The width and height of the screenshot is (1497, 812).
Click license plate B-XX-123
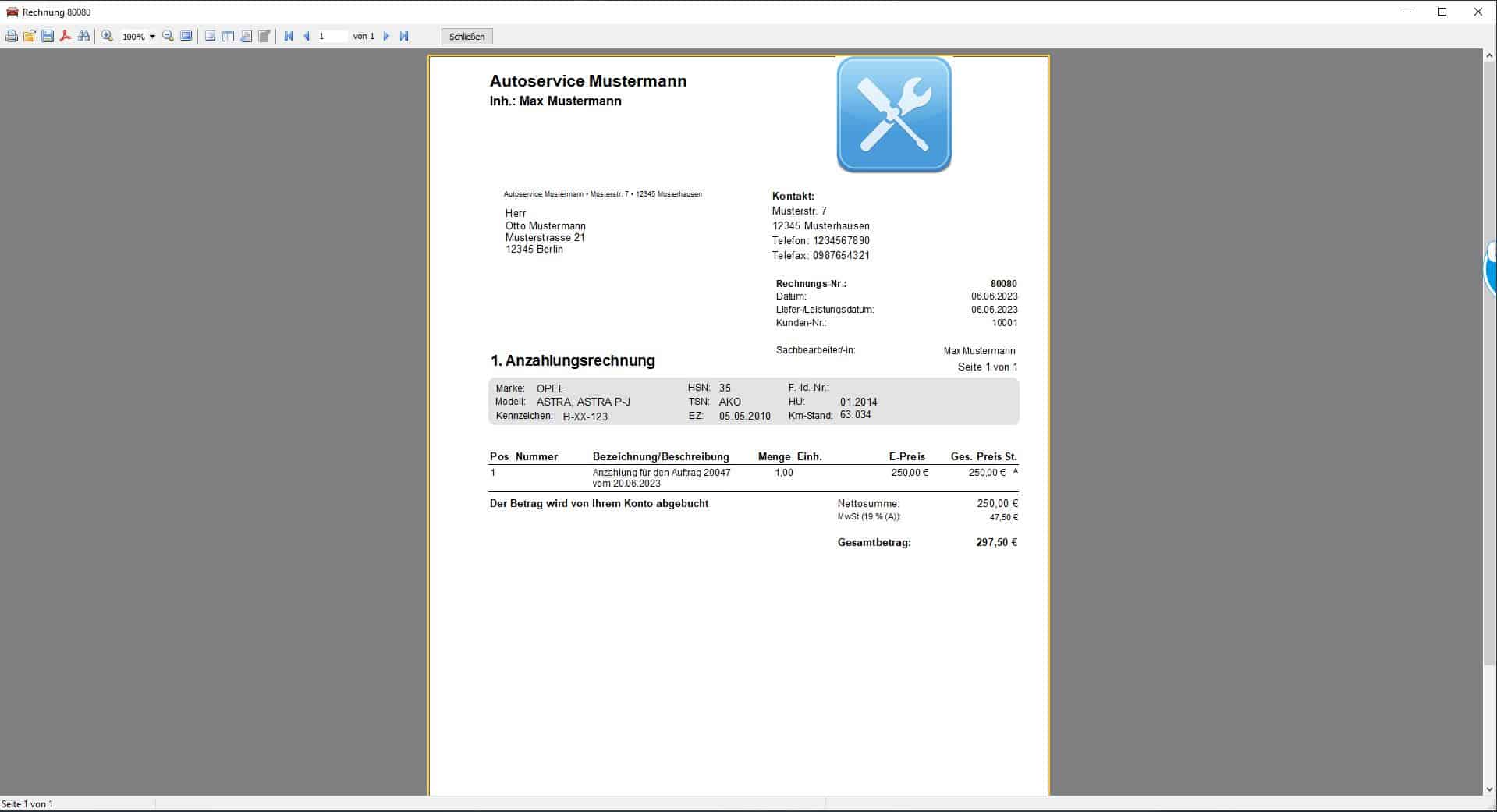585,417
